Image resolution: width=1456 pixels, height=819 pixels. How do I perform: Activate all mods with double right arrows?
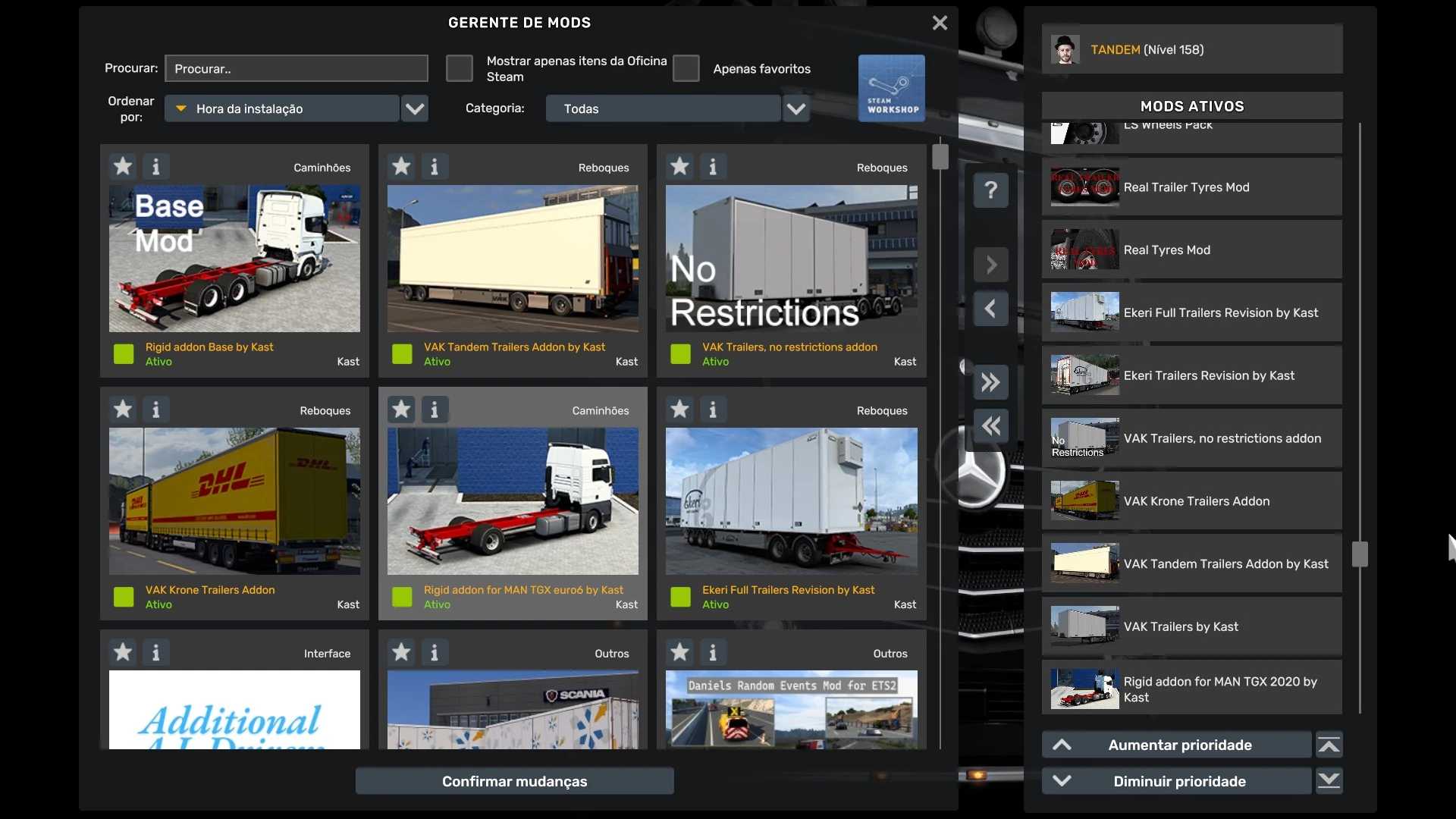click(990, 382)
